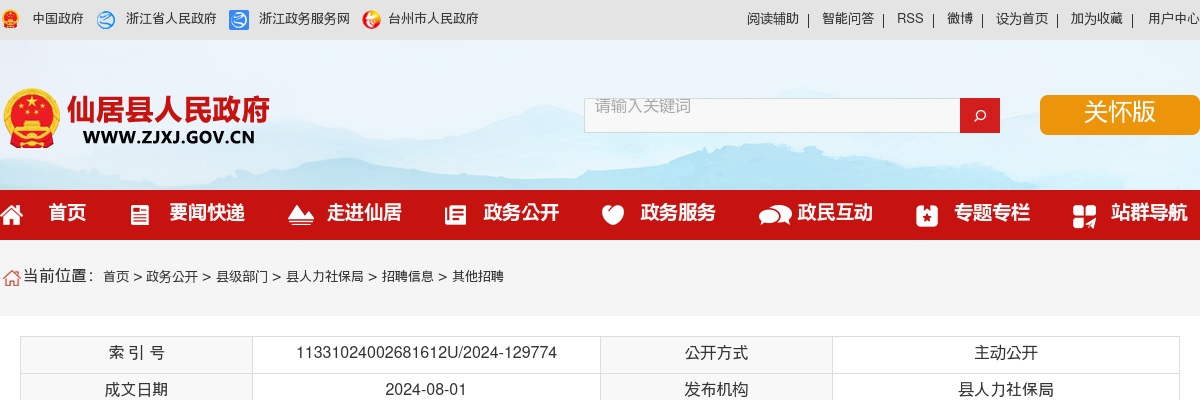
Task: Click the 政务服务 heart icon
Action: 612,215
